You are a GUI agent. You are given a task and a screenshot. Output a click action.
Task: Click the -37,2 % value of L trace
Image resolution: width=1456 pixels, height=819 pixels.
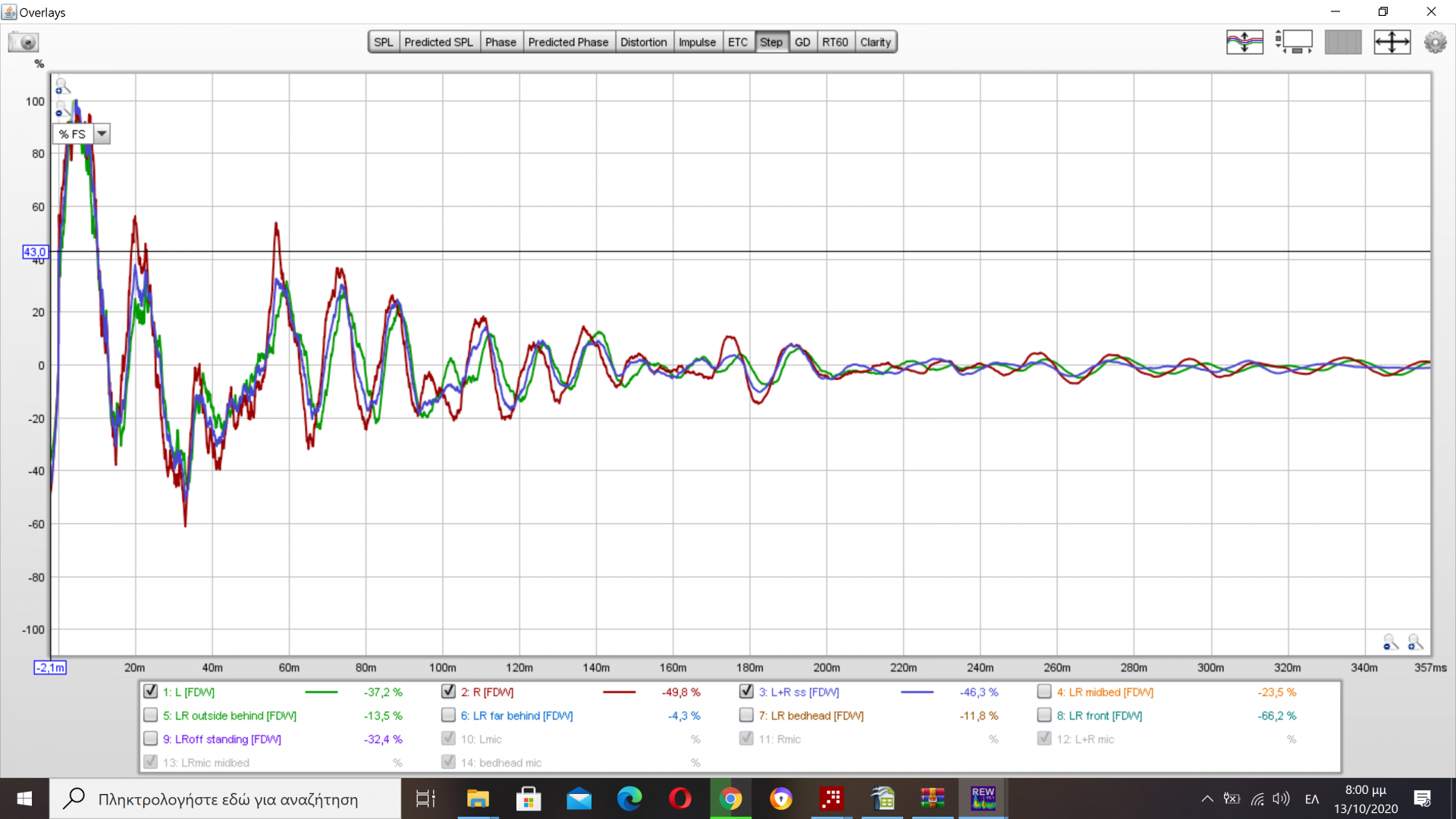pyautogui.click(x=383, y=692)
